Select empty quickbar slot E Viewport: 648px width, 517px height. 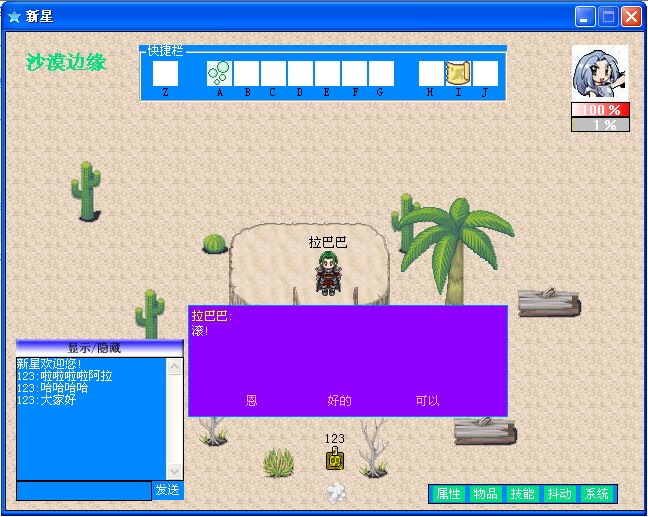327,73
